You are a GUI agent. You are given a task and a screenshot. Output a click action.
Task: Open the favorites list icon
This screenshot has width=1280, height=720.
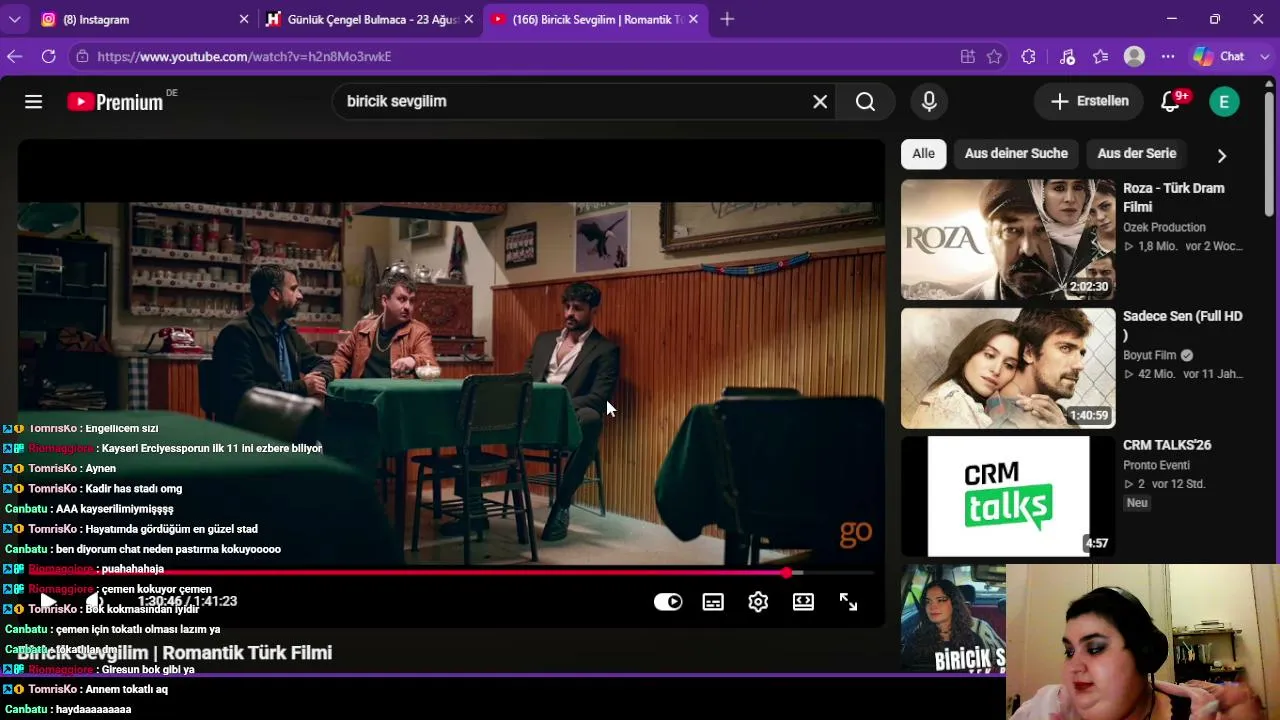click(x=1101, y=57)
